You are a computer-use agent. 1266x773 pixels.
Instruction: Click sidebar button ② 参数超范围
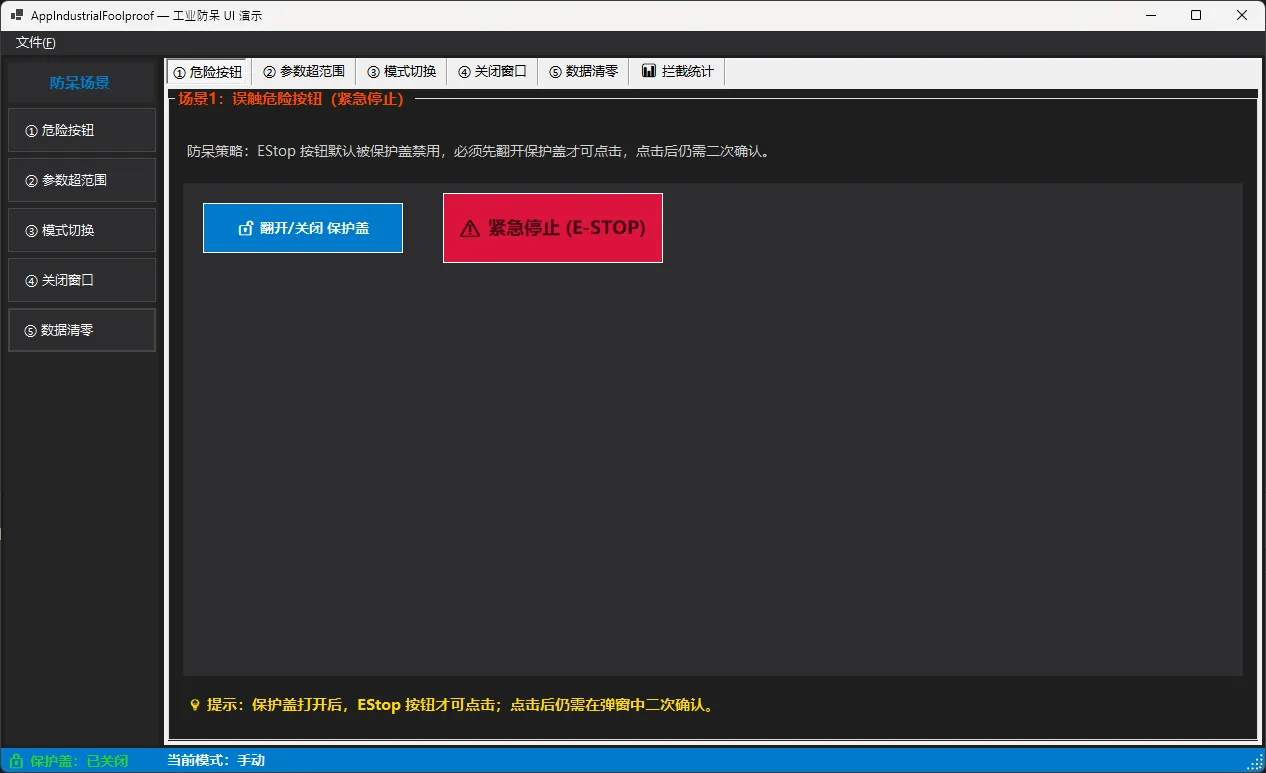coord(82,180)
